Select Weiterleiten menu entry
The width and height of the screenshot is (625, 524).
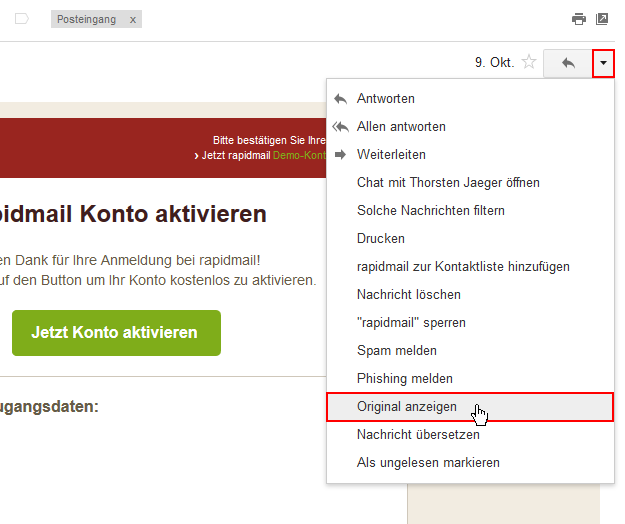click(x=470, y=154)
